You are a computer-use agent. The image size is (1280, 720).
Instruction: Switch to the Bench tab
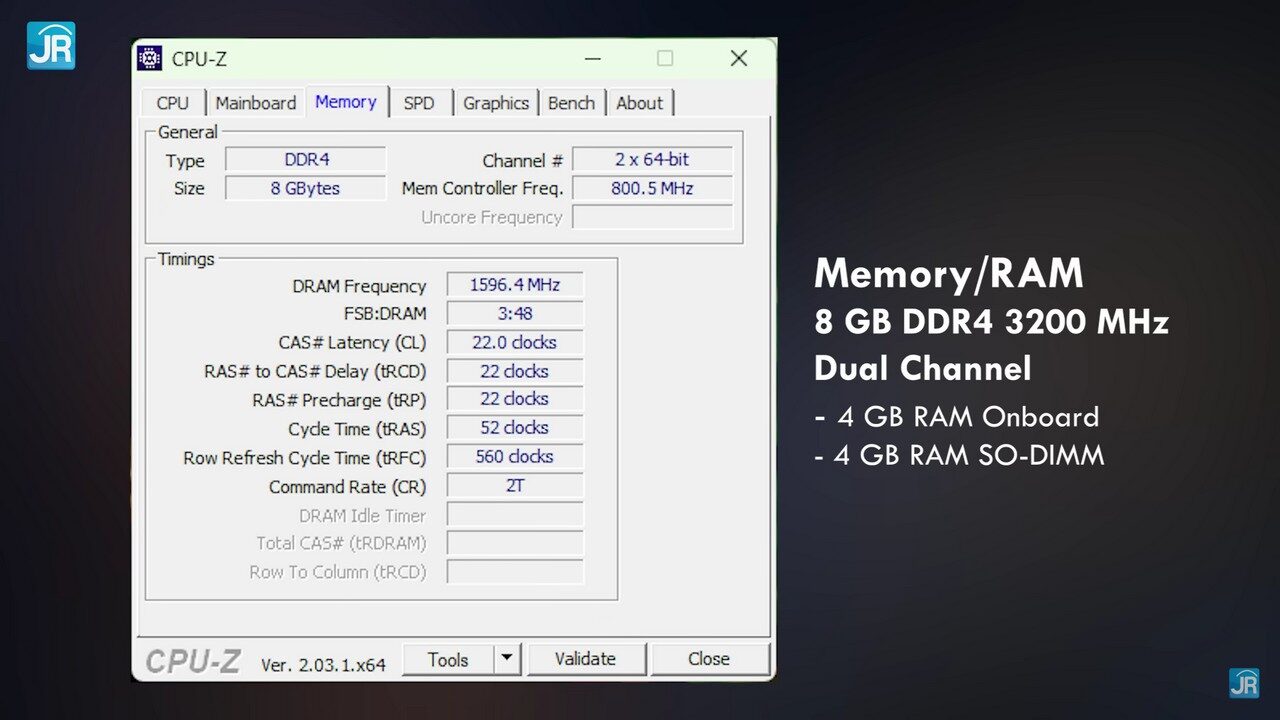tap(572, 102)
